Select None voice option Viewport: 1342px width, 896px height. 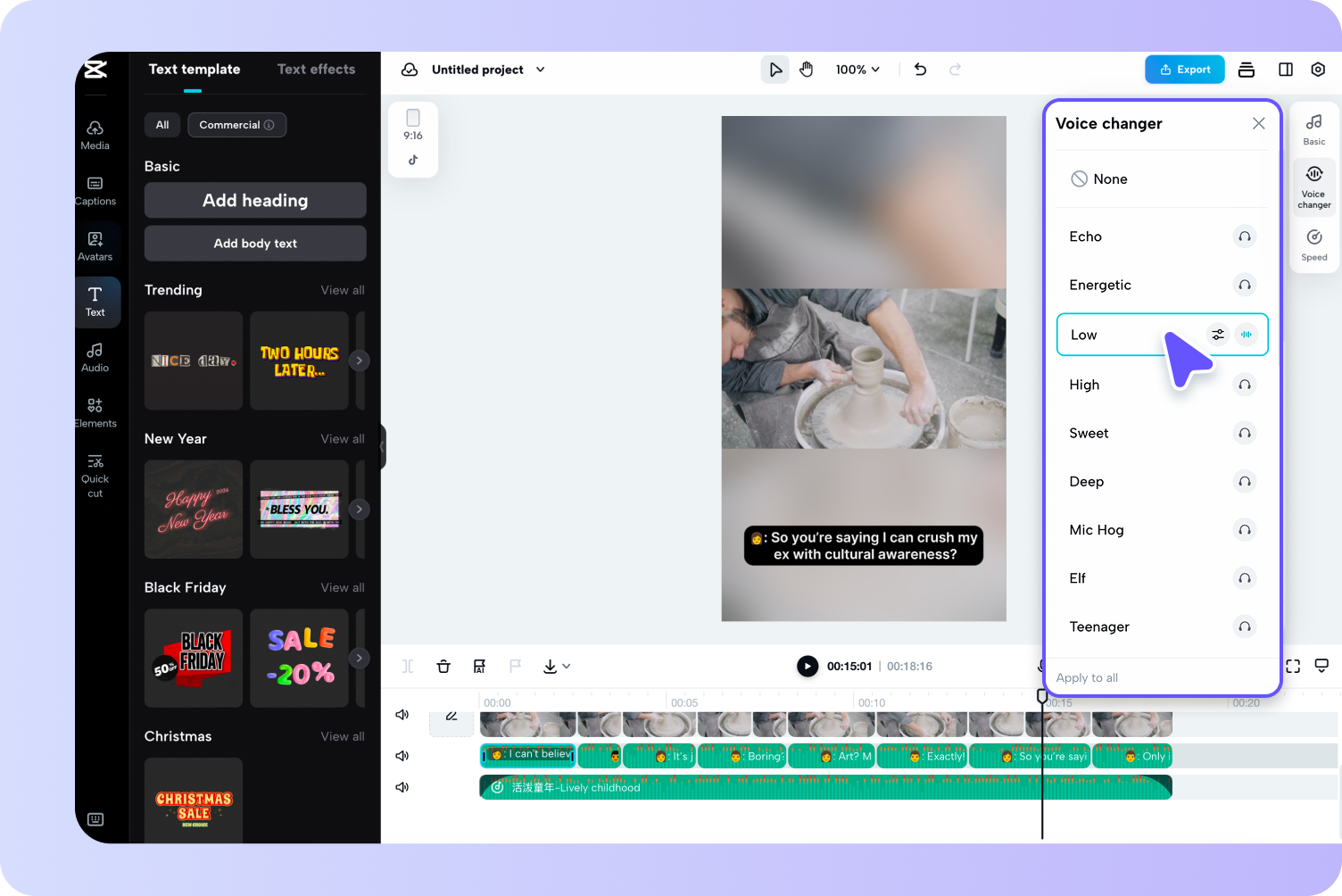click(1162, 179)
